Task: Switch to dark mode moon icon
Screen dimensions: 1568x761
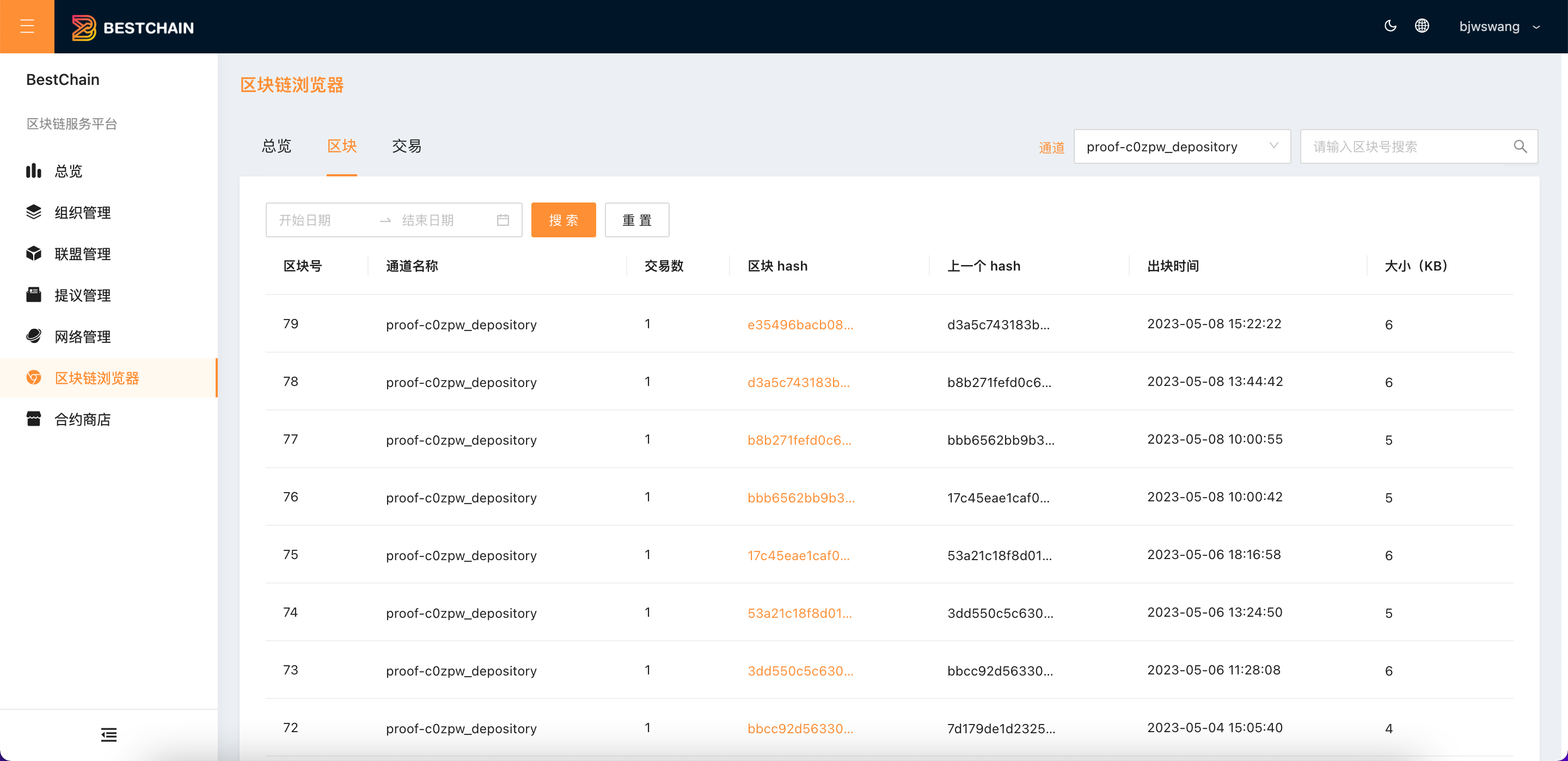Action: click(1391, 26)
